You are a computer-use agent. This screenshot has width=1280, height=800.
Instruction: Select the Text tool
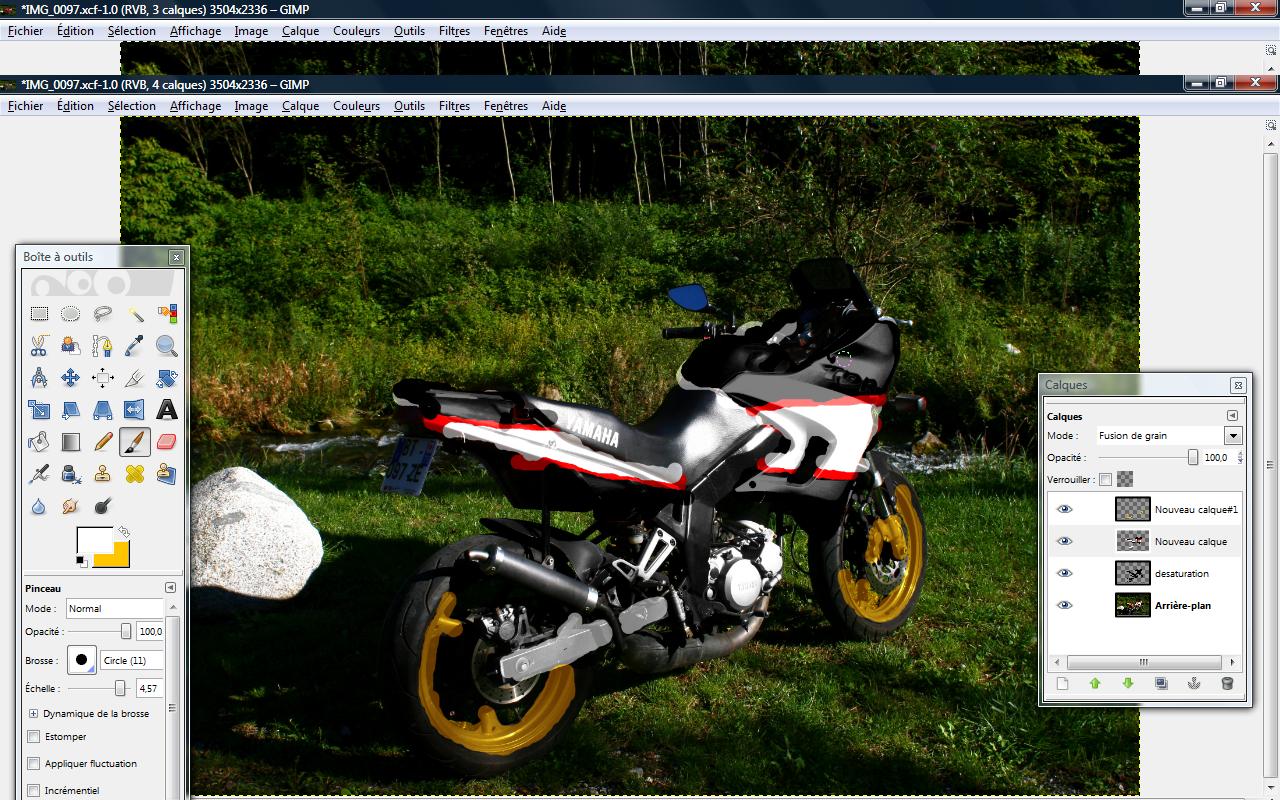coord(167,410)
